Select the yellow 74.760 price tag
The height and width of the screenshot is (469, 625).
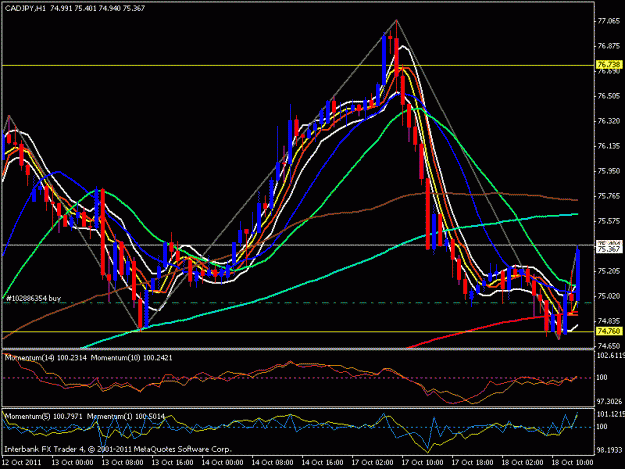pyautogui.click(x=609, y=331)
